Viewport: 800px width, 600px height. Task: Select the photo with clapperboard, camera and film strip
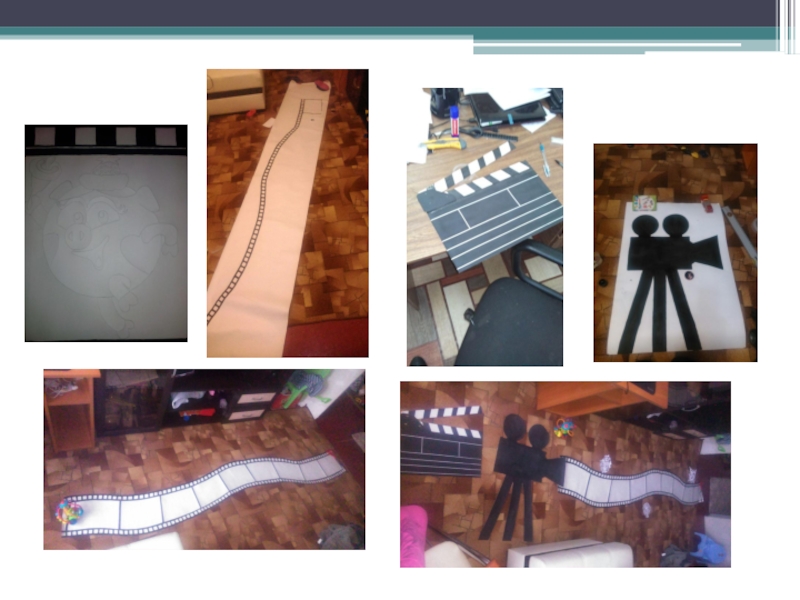565,474
